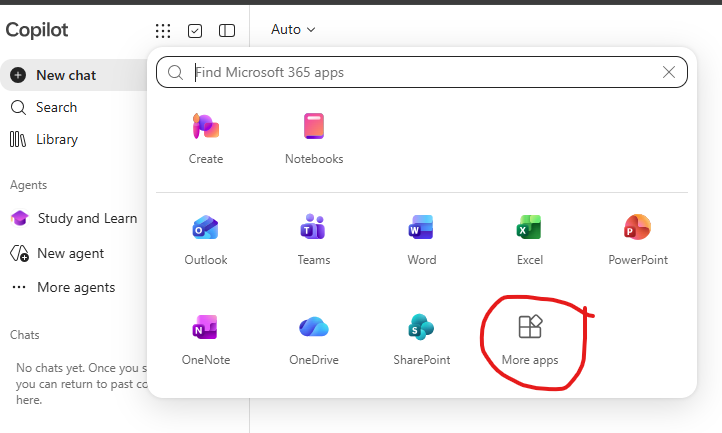Click the Copilot title
This screenshot has height=433, width=722.
tap(37, 30)
